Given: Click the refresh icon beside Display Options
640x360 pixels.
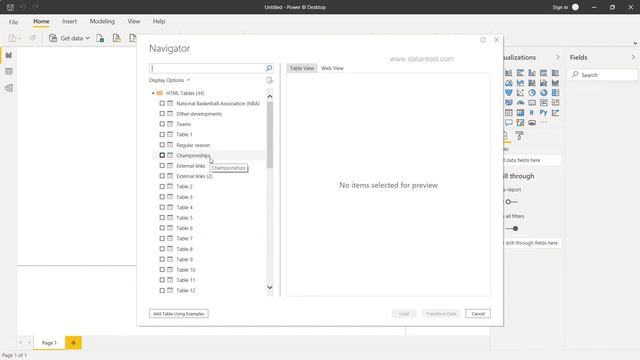Looking at the screenshot, I should coord(269,80).
